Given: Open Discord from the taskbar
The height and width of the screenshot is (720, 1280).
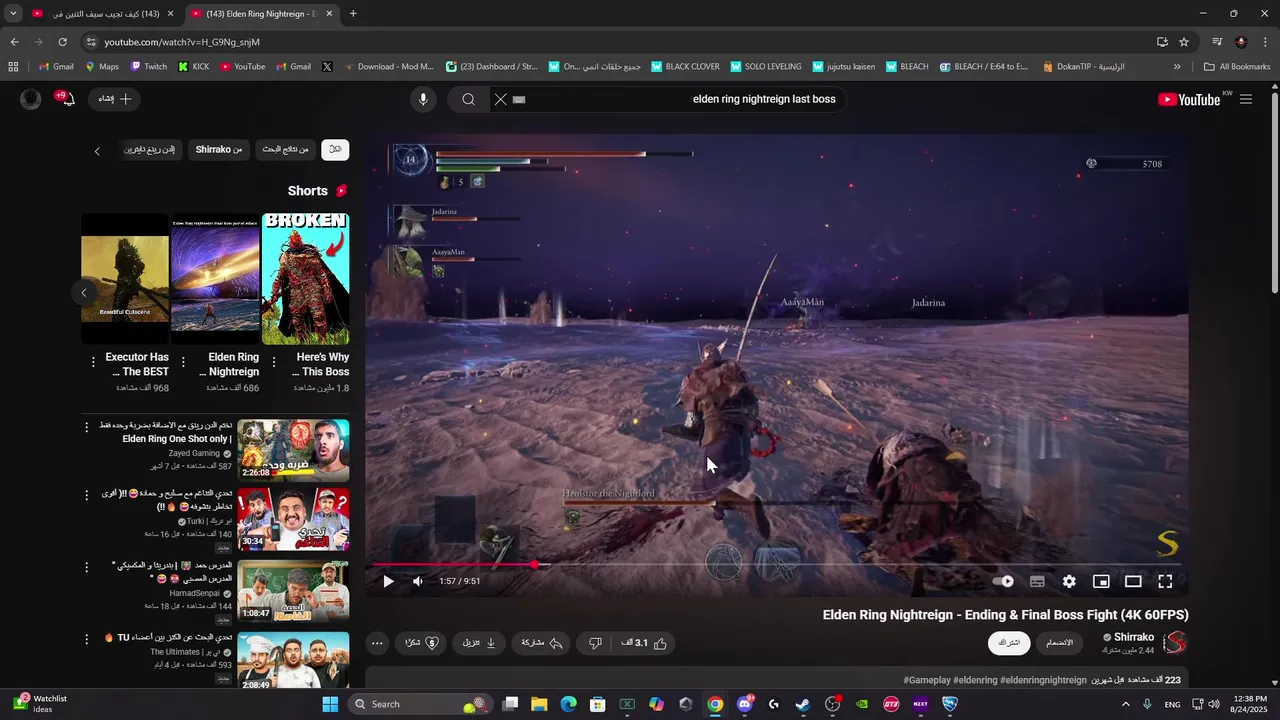Looking at the screenshot, I should point(744,704).
